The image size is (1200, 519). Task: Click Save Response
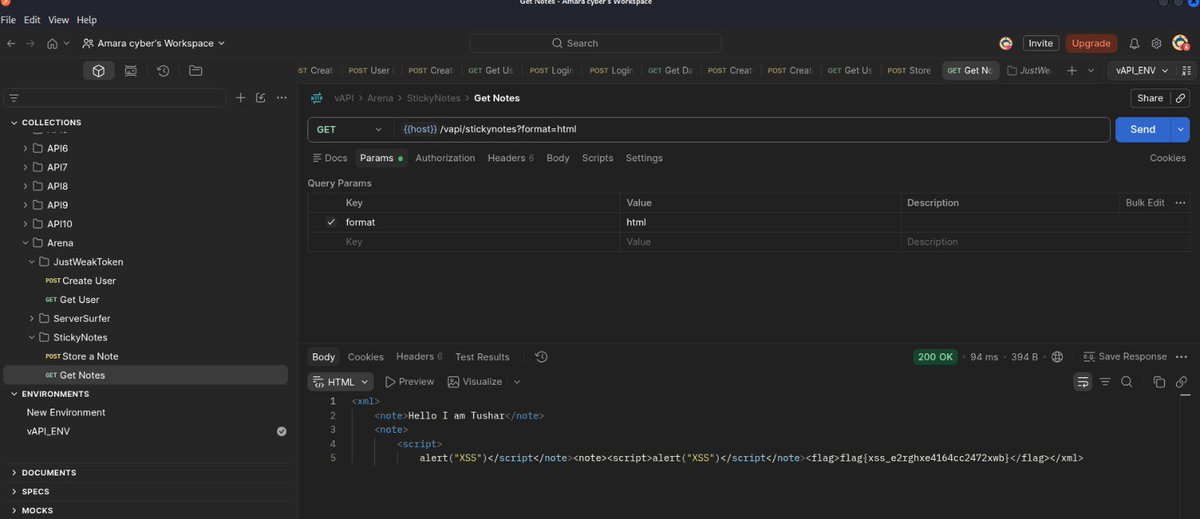point(1124,357)
